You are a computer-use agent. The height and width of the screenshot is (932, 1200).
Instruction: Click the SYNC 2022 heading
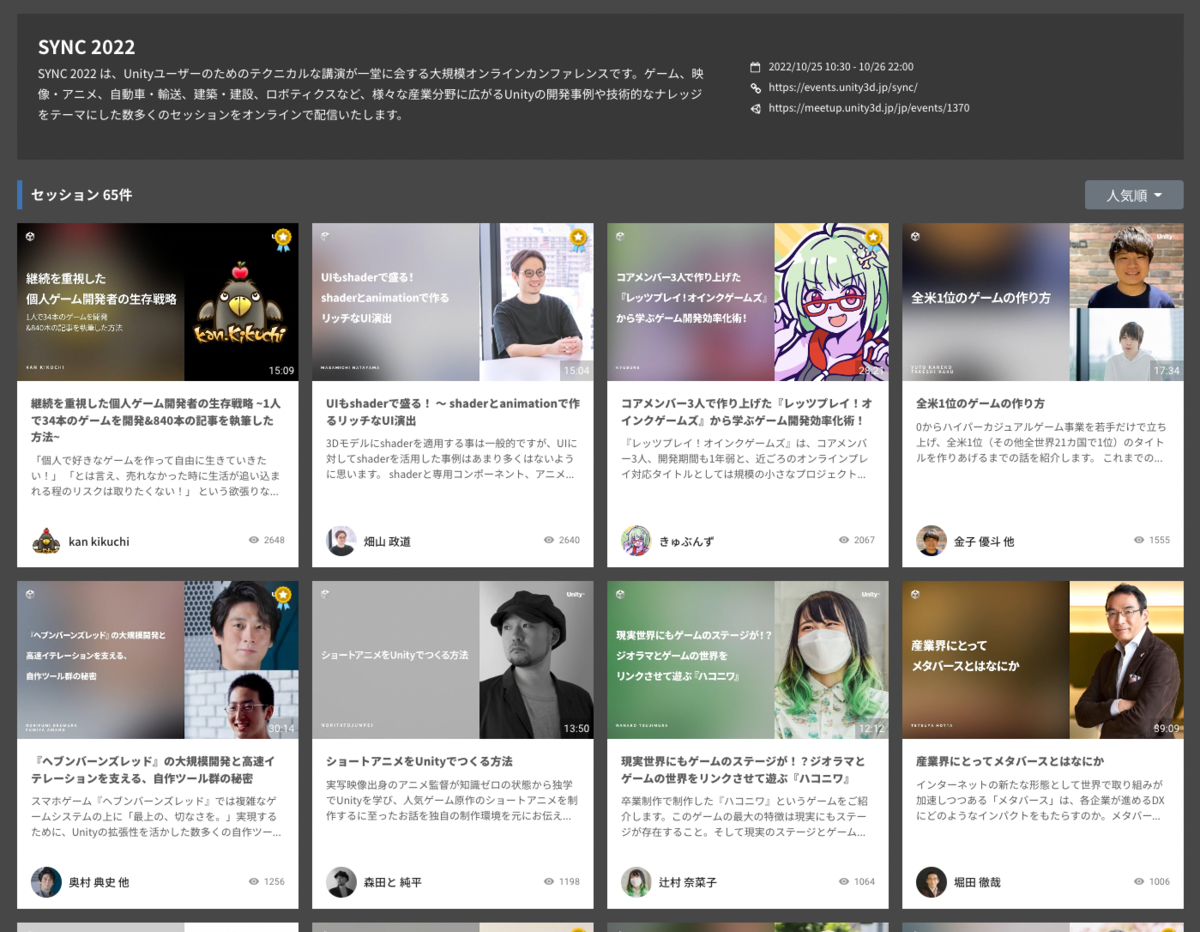[x=87, y=47]
